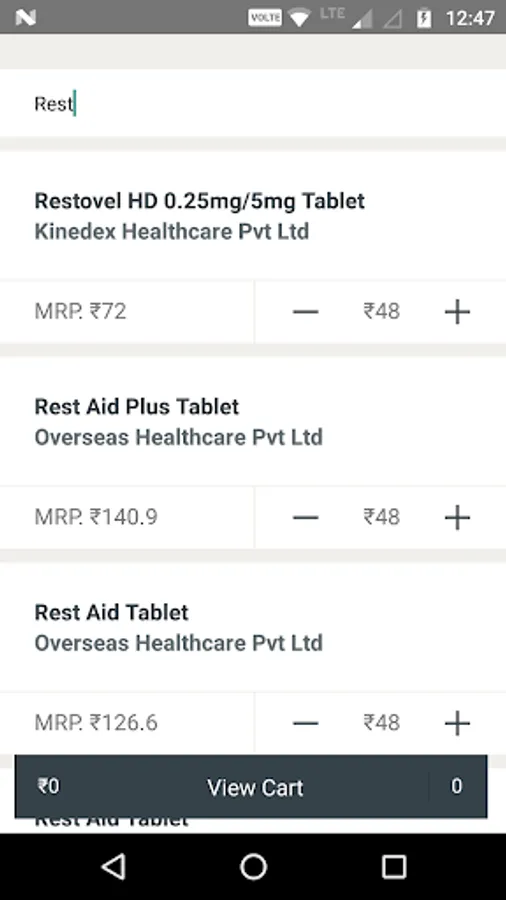Open the Rest Aid Plus Tablet listing
Viewport: 506px width, 900px height.
(x=137, y=406)
